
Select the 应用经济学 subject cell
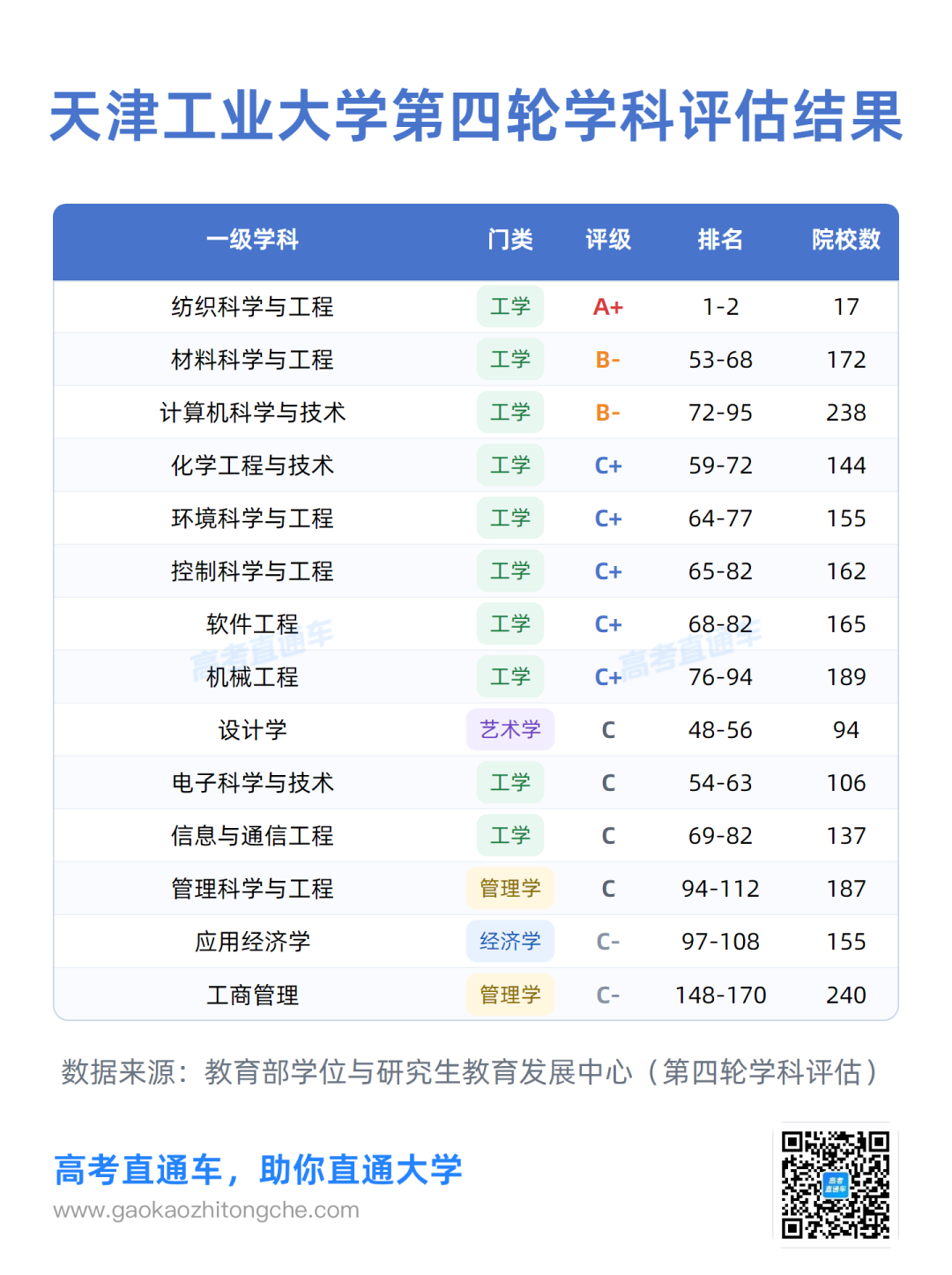(x=252, y=942)
